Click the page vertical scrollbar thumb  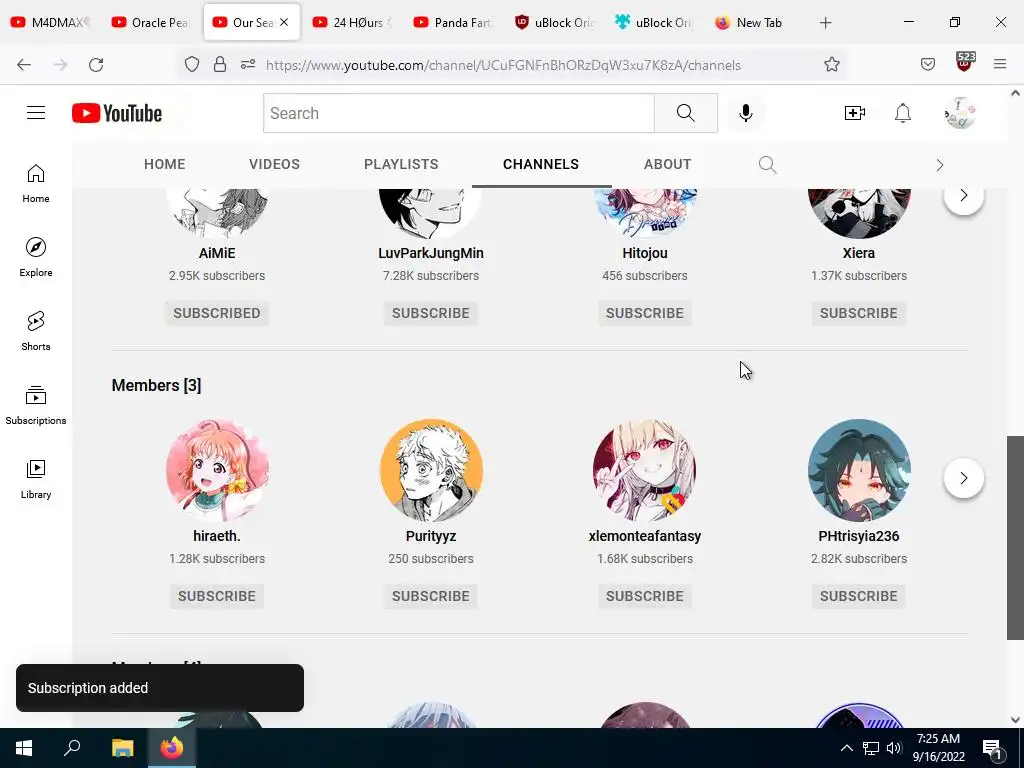(x=1015, y=537)
